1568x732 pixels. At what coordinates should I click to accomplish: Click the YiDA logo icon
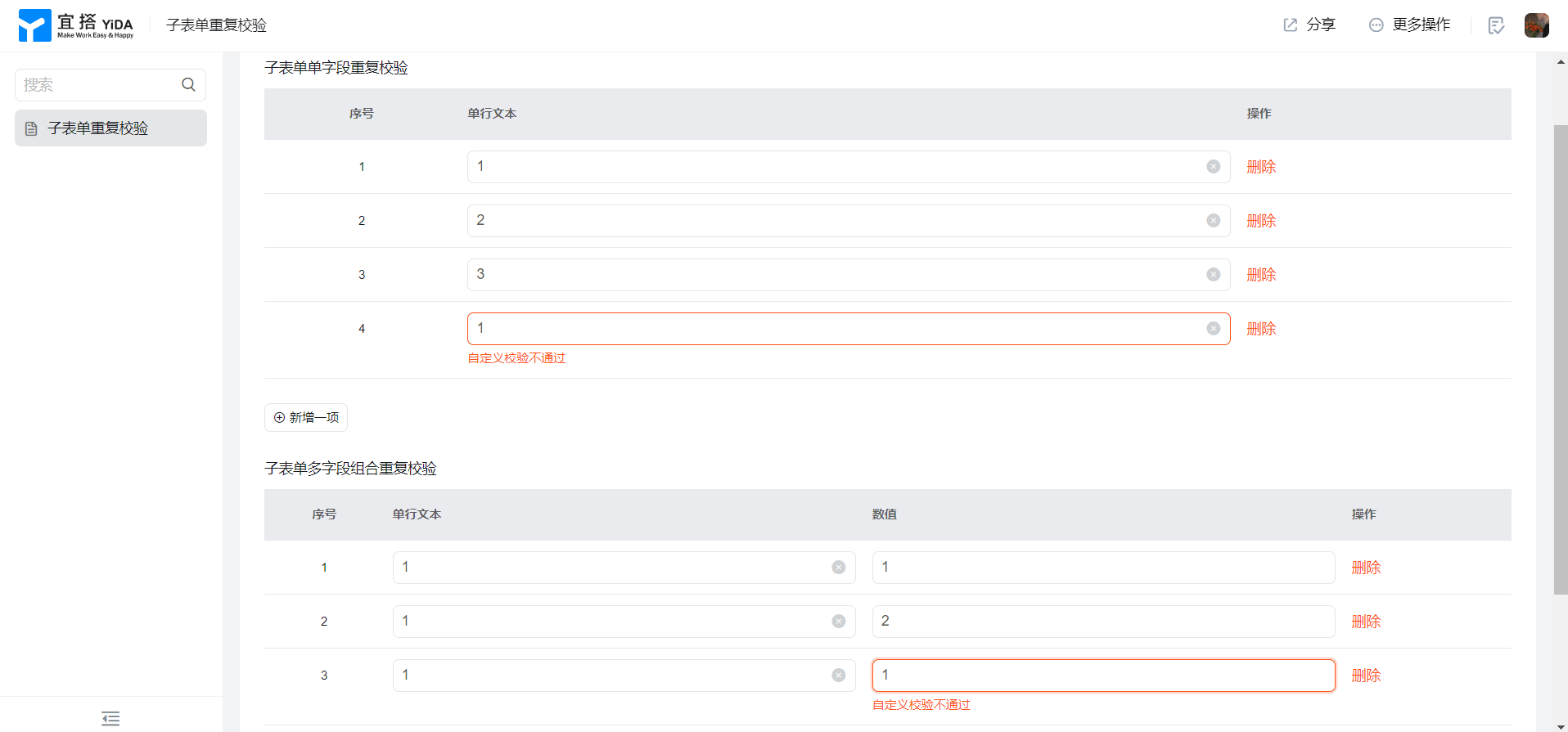click(x=34, y=25)
